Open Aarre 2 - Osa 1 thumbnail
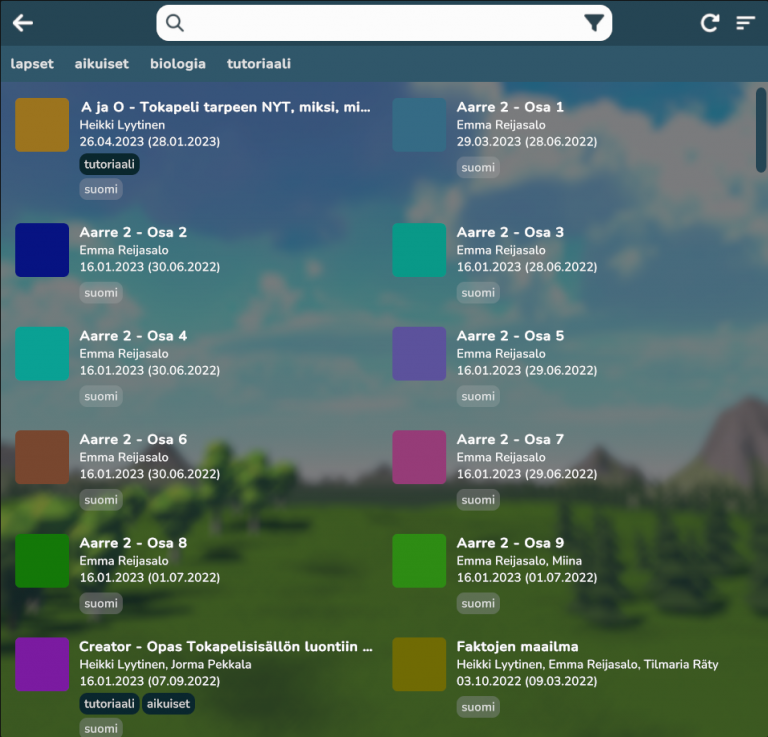 (x=419, y=125)
